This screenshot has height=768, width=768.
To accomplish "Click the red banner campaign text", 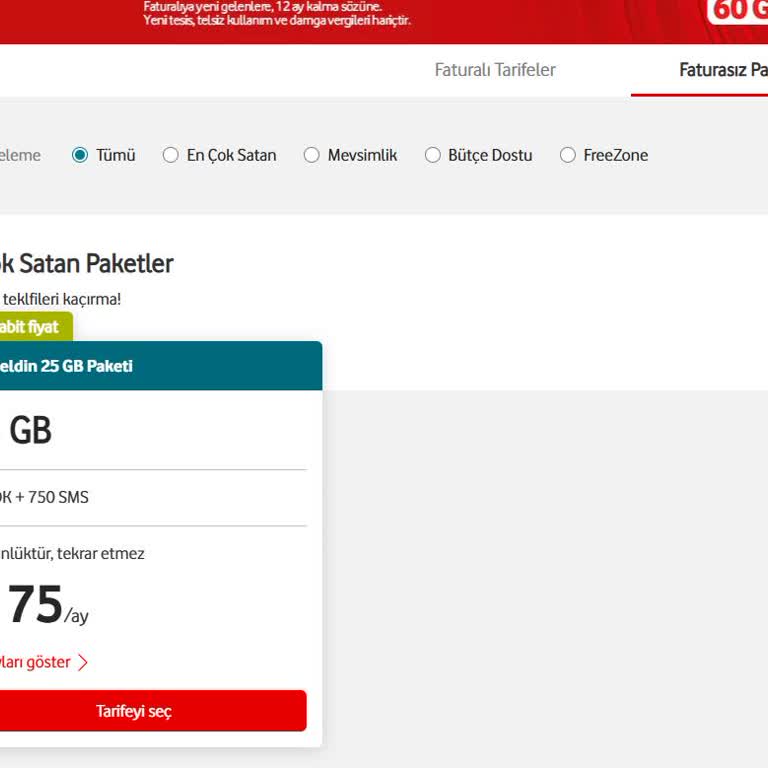I will (277, 13).
